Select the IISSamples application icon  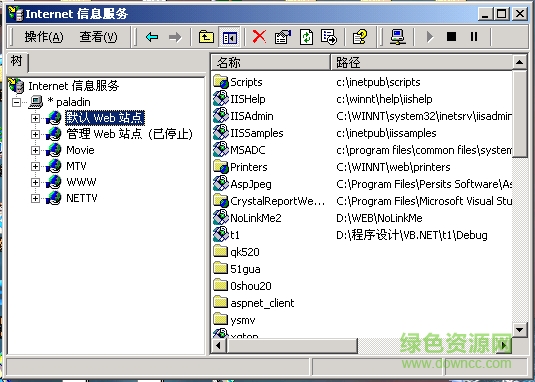220,133
